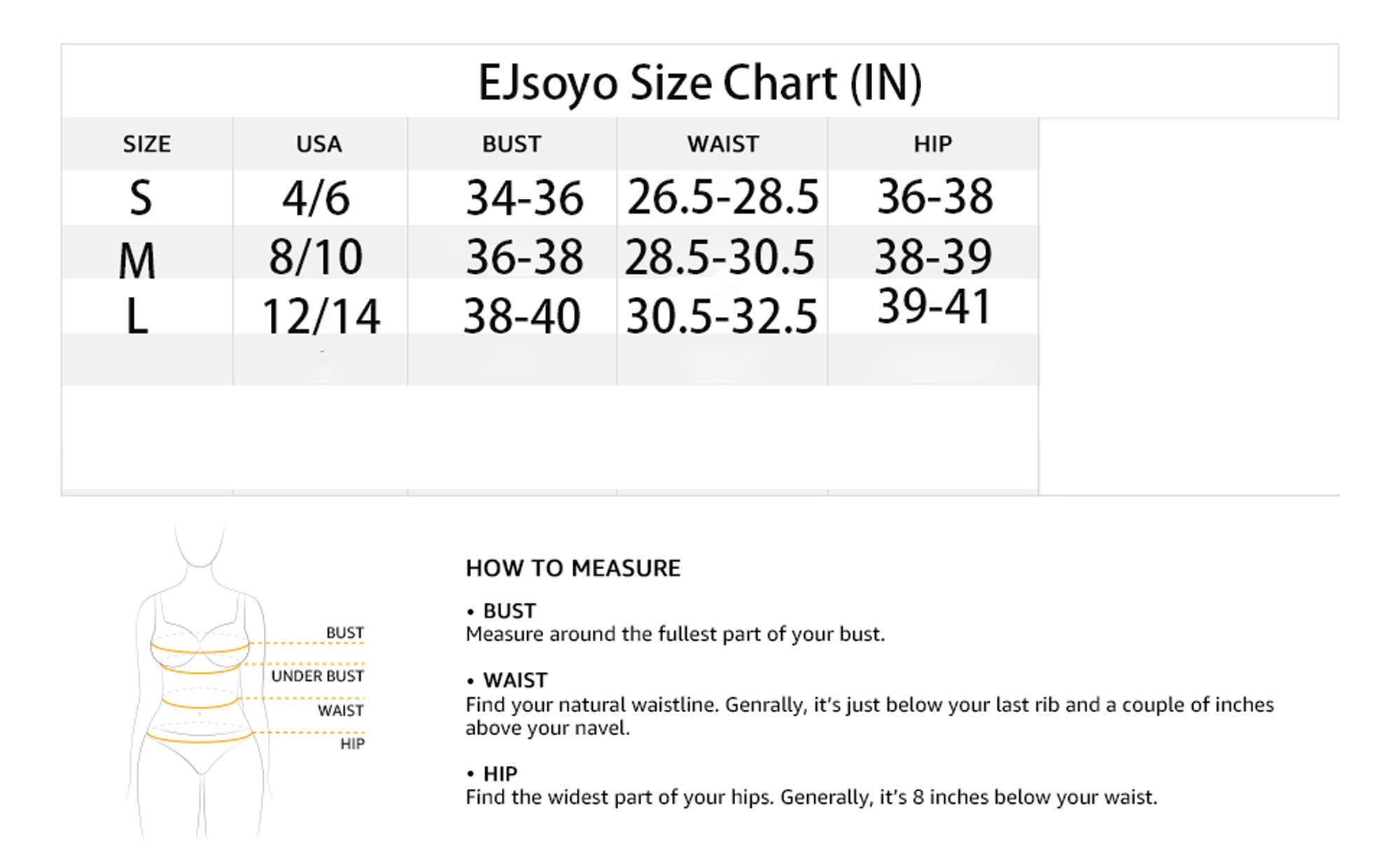This screenshot has height=866, width=1400.
Task: Select the size L row label
Action: [x=137, y=317]
